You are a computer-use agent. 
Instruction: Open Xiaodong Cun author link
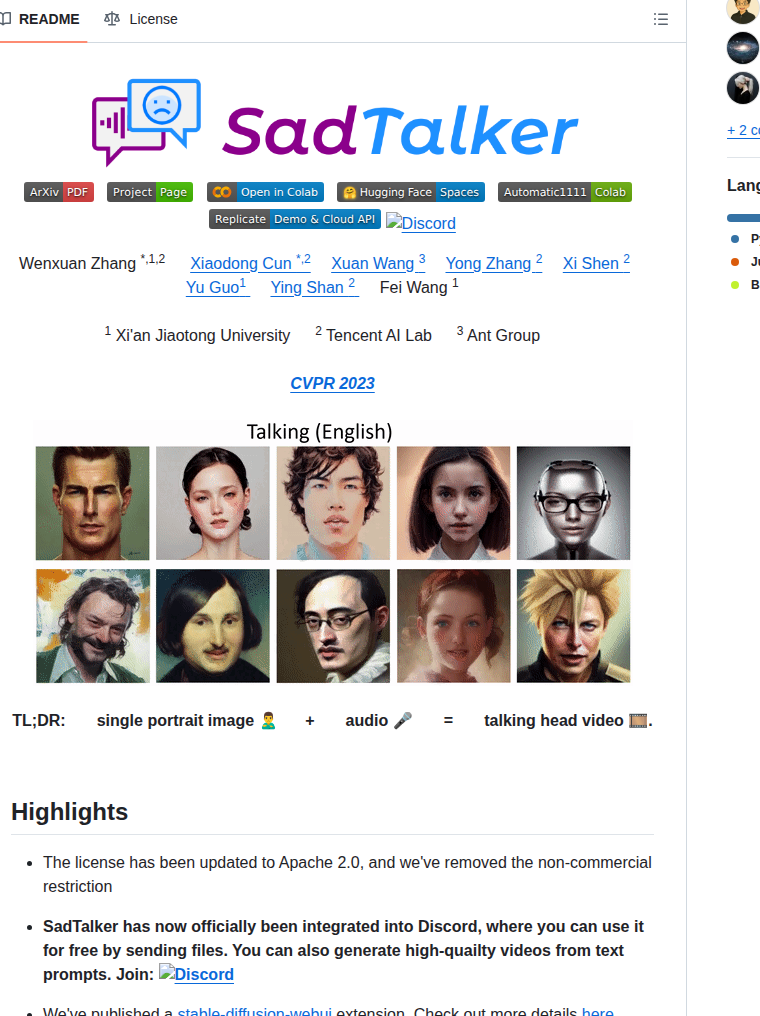pos(250,263)
